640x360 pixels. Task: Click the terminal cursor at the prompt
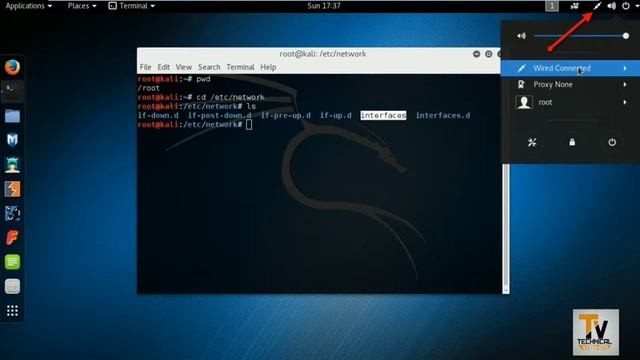click(249, 125)
